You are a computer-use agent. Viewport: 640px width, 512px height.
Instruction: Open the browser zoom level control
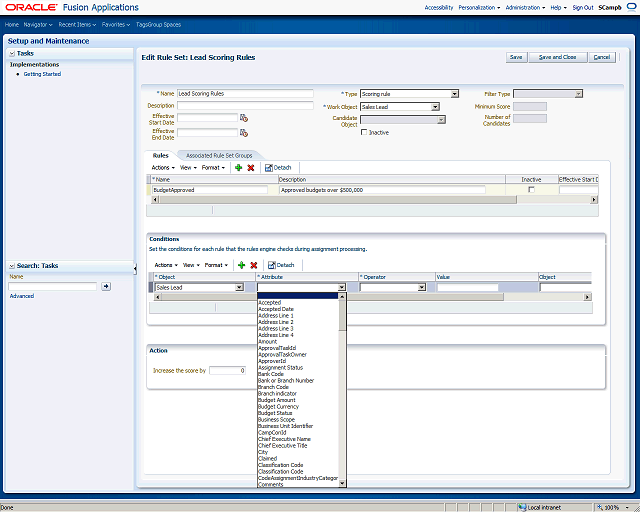614,507
